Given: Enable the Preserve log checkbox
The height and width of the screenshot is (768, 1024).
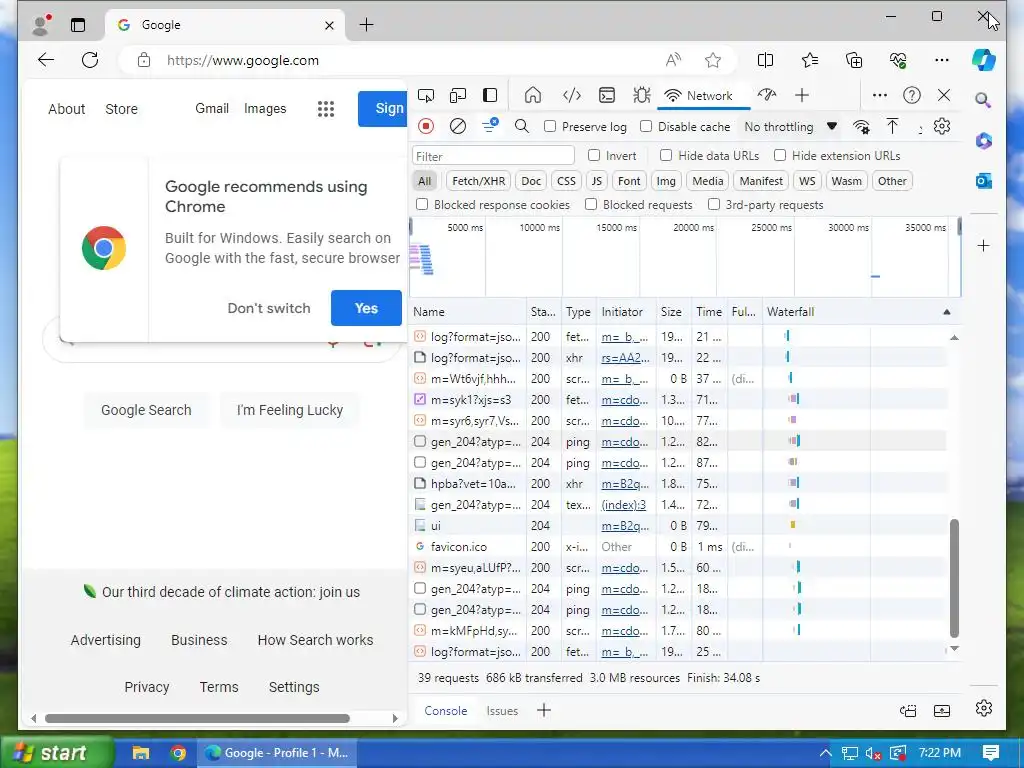Looking at the screenshot, I should (x=550, y=126).
